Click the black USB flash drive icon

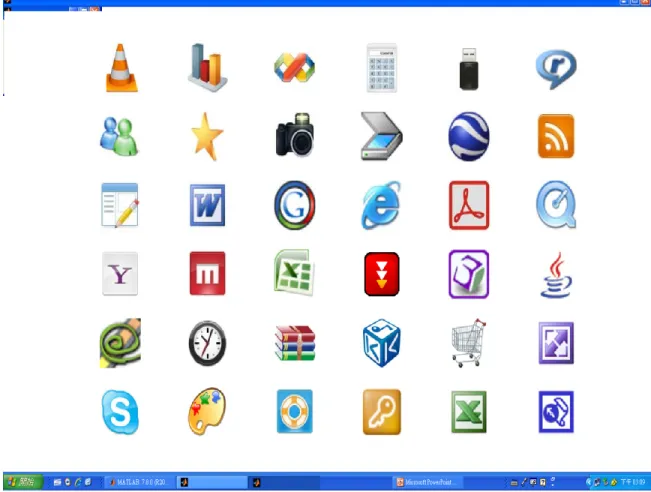tap(469, 69)
